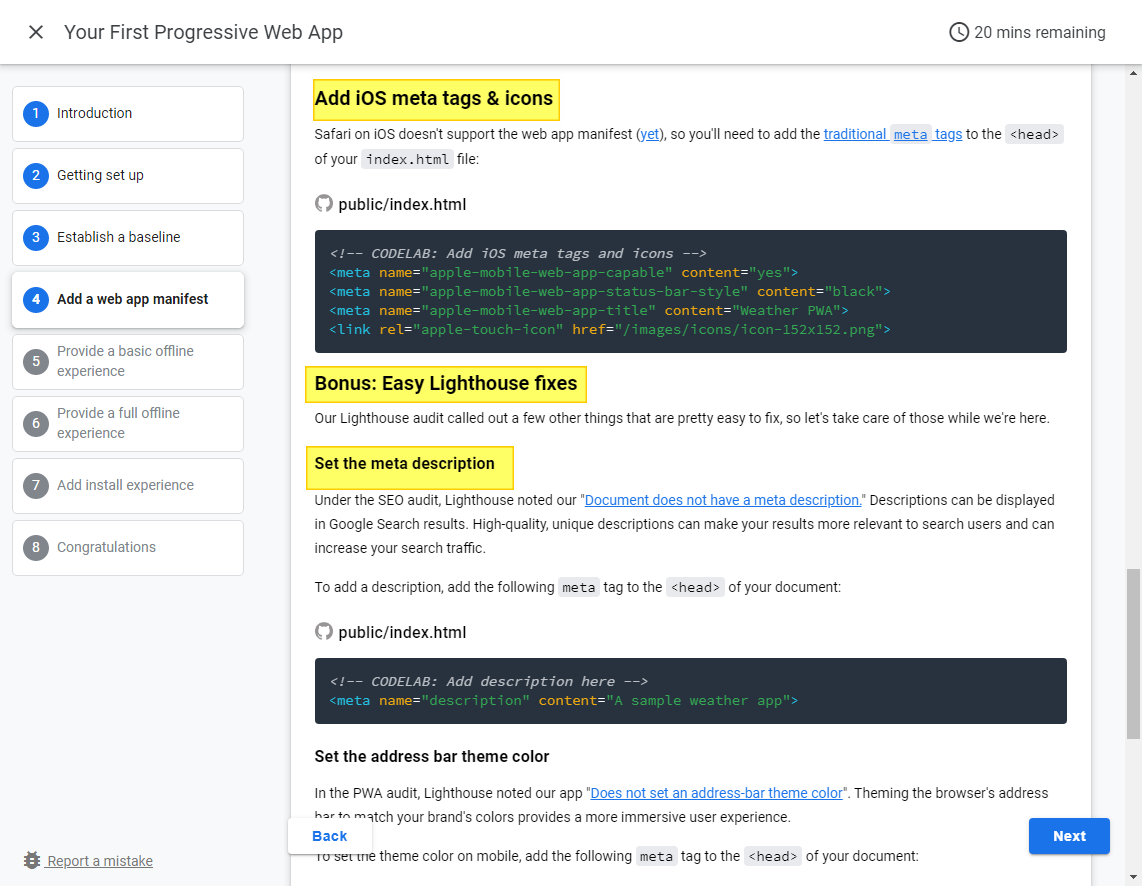This screenshot has height=886, width=1142.
Task: Click the "Bonus: Easy Lighthouse fixes" heading
Action: (x=446, y=383)
